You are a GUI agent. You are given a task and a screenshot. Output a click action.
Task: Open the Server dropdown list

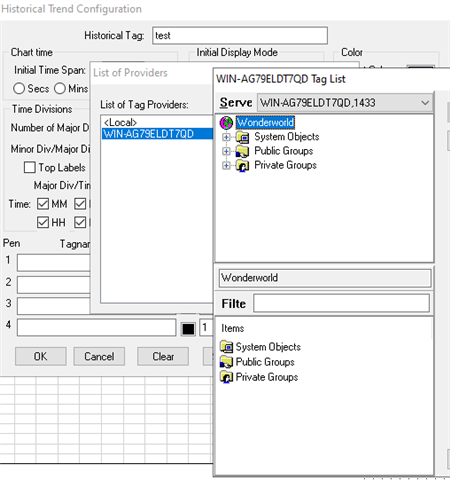pos(425,103)
